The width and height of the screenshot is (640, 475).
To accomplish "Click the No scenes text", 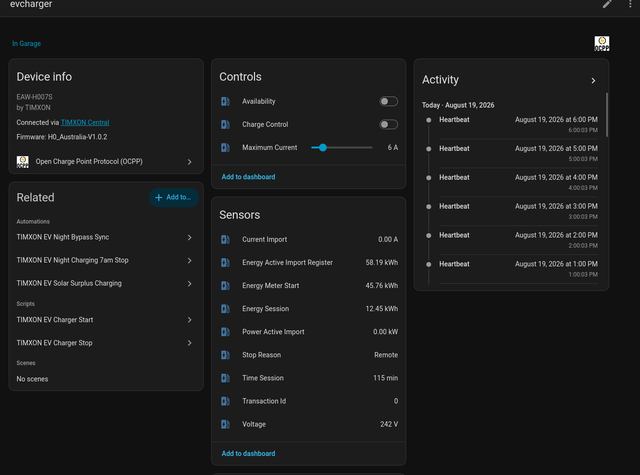I will (x=32, y=379).
